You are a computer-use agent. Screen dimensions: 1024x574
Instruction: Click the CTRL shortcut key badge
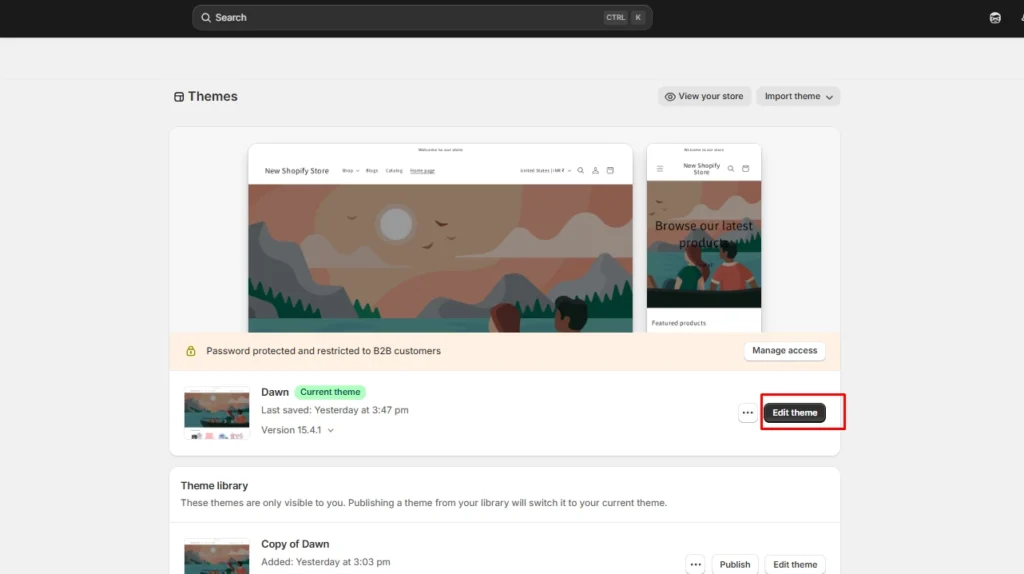tap(615, 18)
